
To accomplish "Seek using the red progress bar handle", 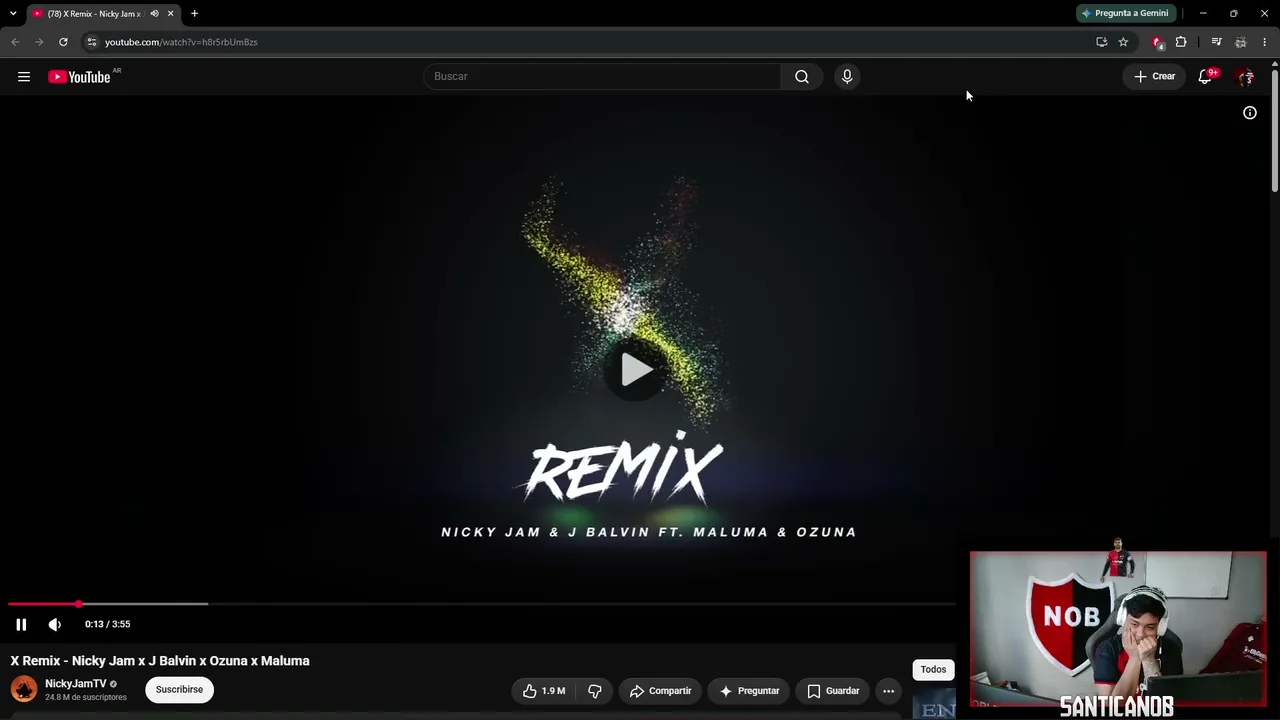I will pyautogui.click(x=78, y=604).
